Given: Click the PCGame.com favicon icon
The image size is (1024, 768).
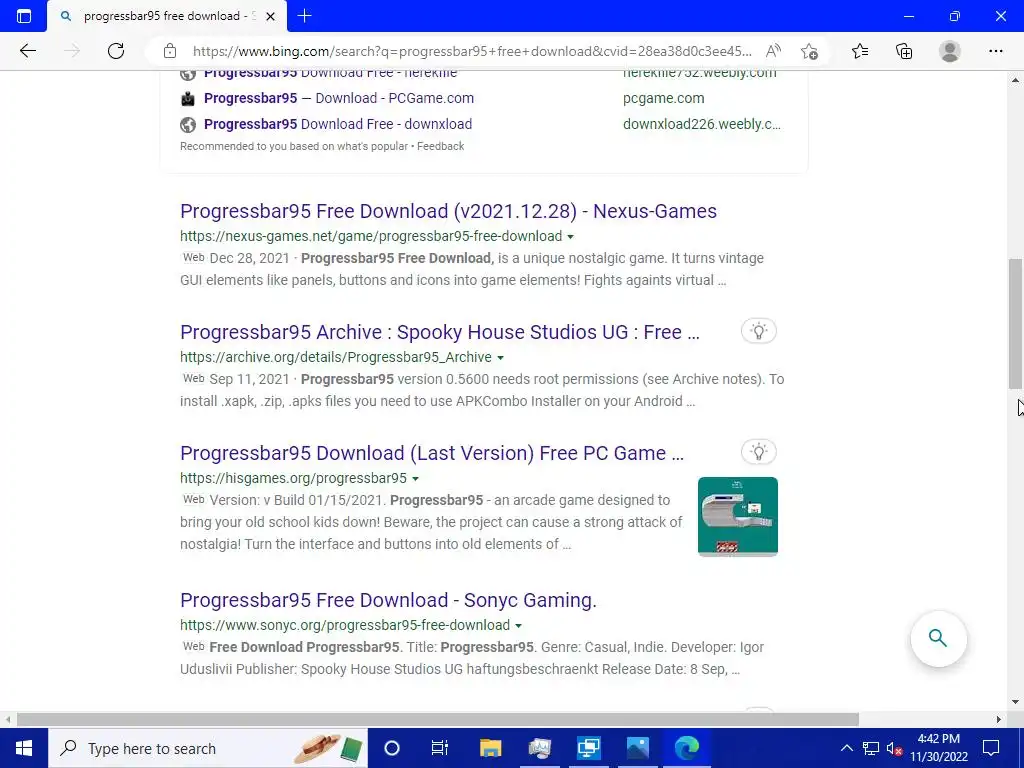Looking at the screenshot, I should point(188,99).
